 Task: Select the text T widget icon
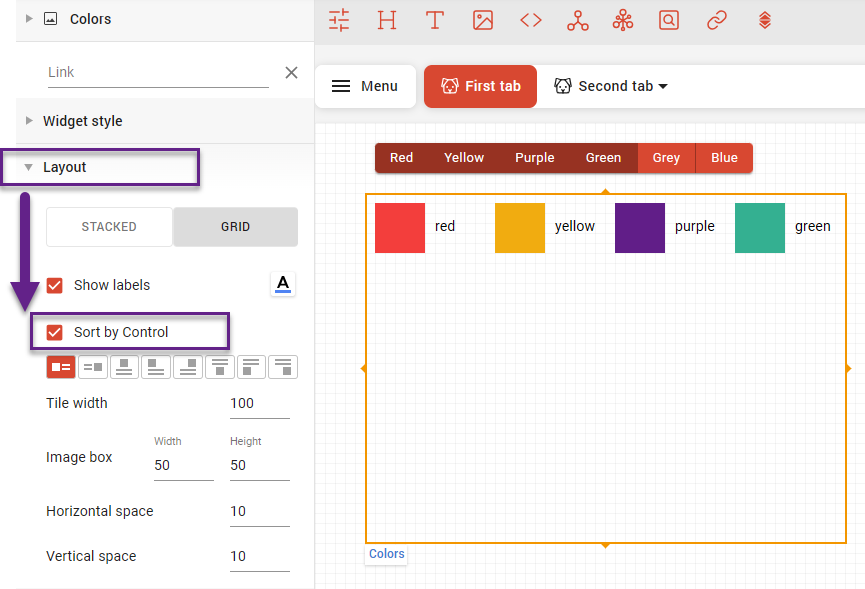[434, 20]
